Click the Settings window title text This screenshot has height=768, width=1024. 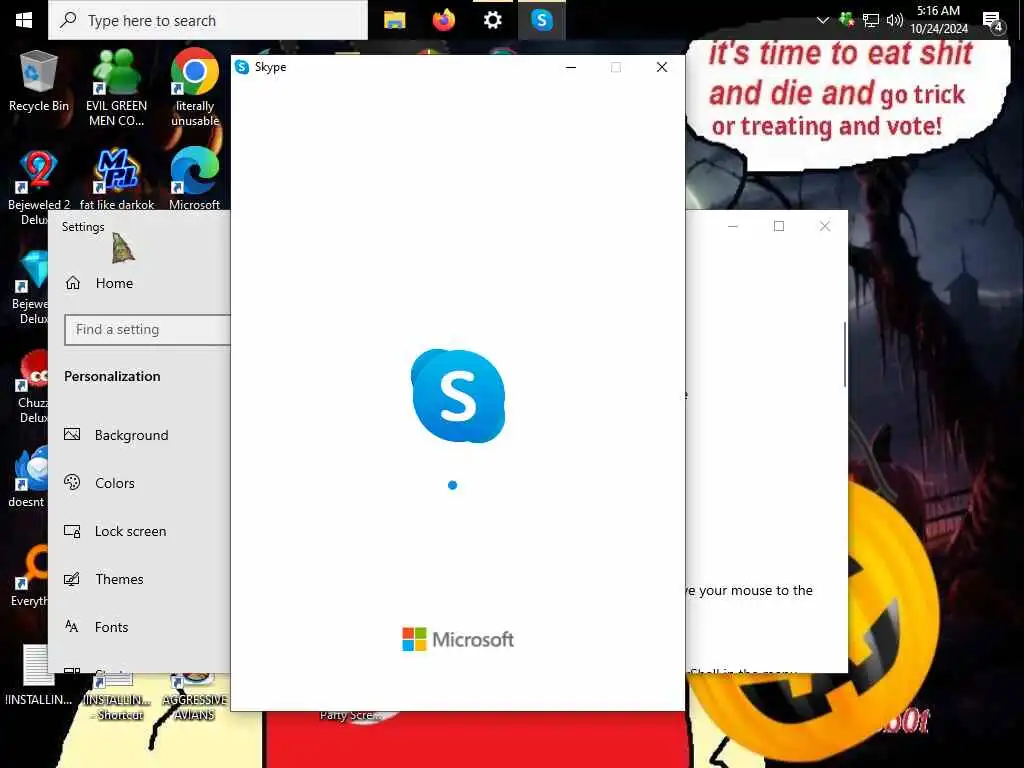pos(83,227)
